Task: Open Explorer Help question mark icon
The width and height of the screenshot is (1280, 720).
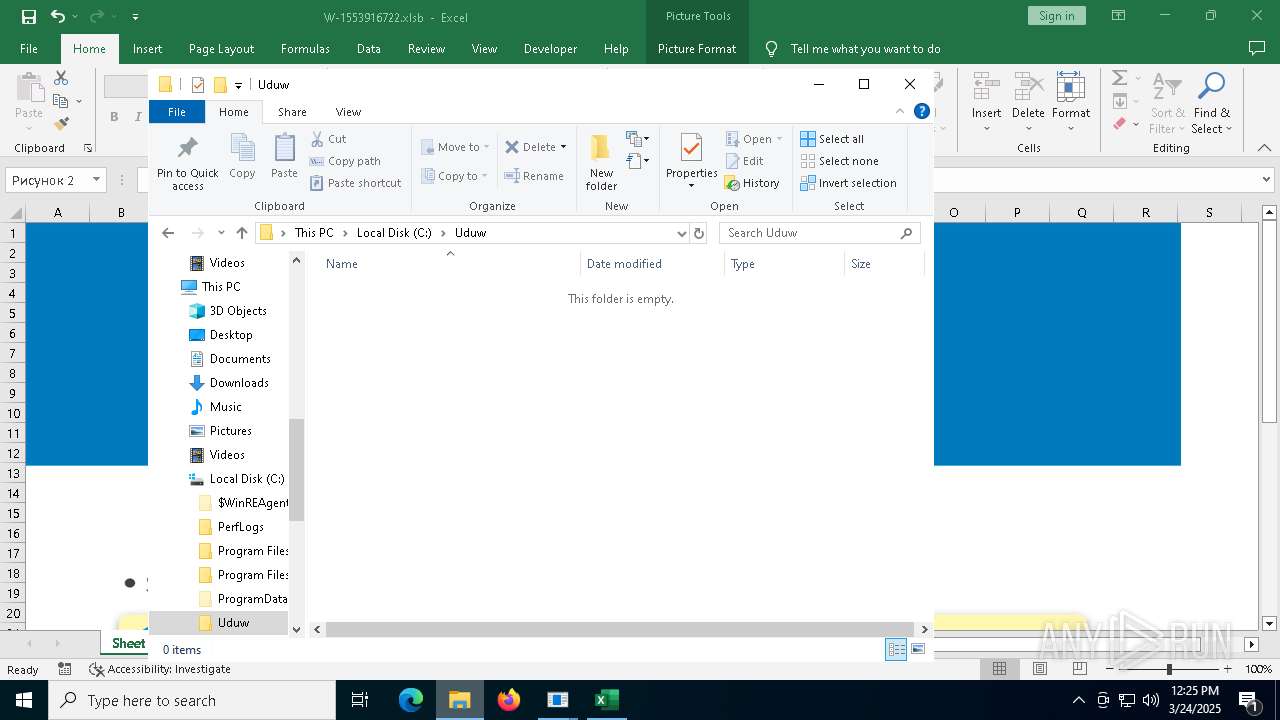Action: coord(922,111)
